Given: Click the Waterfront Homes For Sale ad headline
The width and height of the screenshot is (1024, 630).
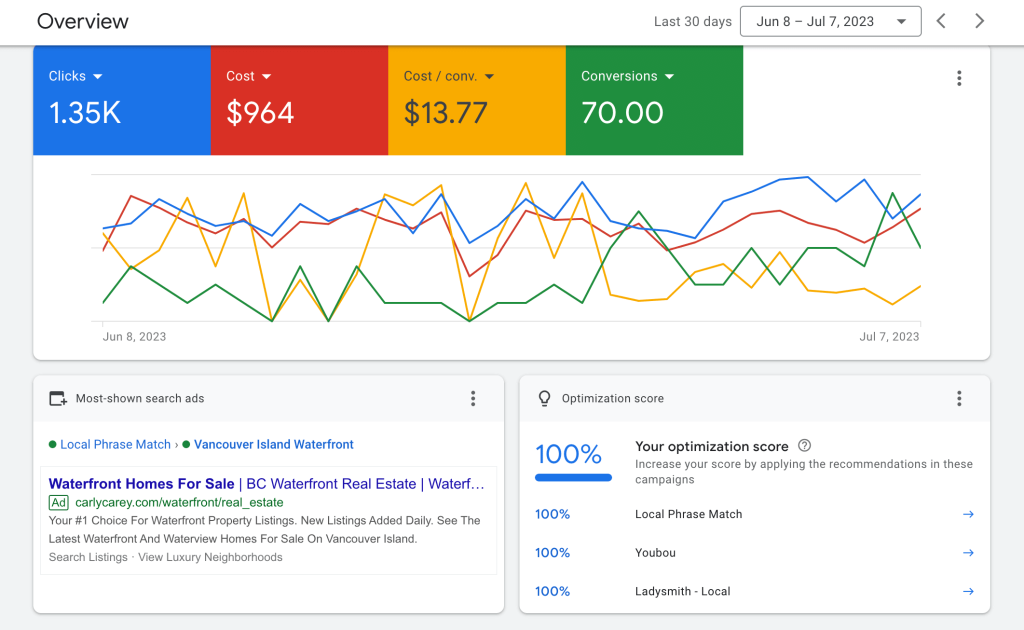Looking at the screenshot, I should [x=140, y=483].
